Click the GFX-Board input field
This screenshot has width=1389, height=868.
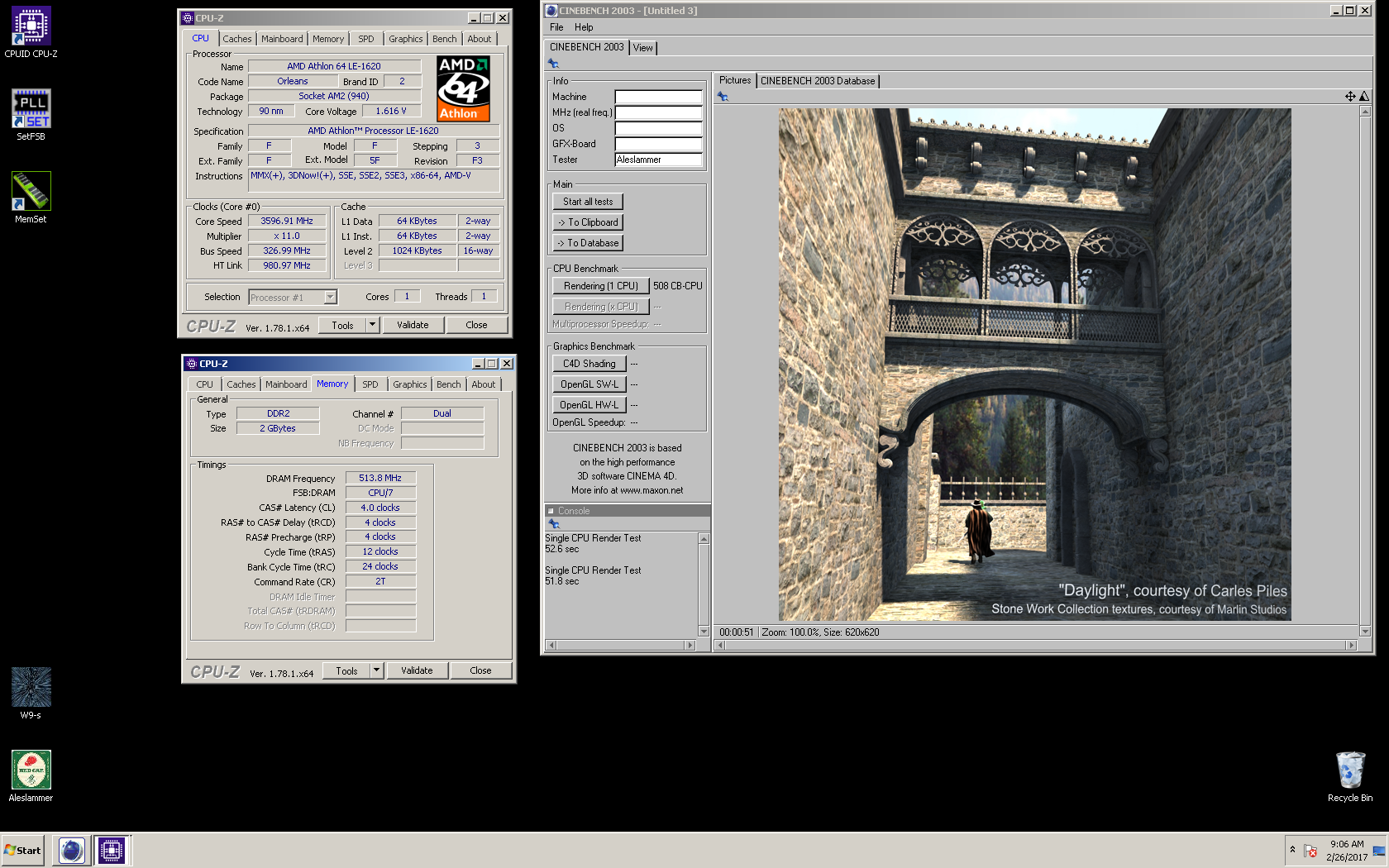click(658, 144)
